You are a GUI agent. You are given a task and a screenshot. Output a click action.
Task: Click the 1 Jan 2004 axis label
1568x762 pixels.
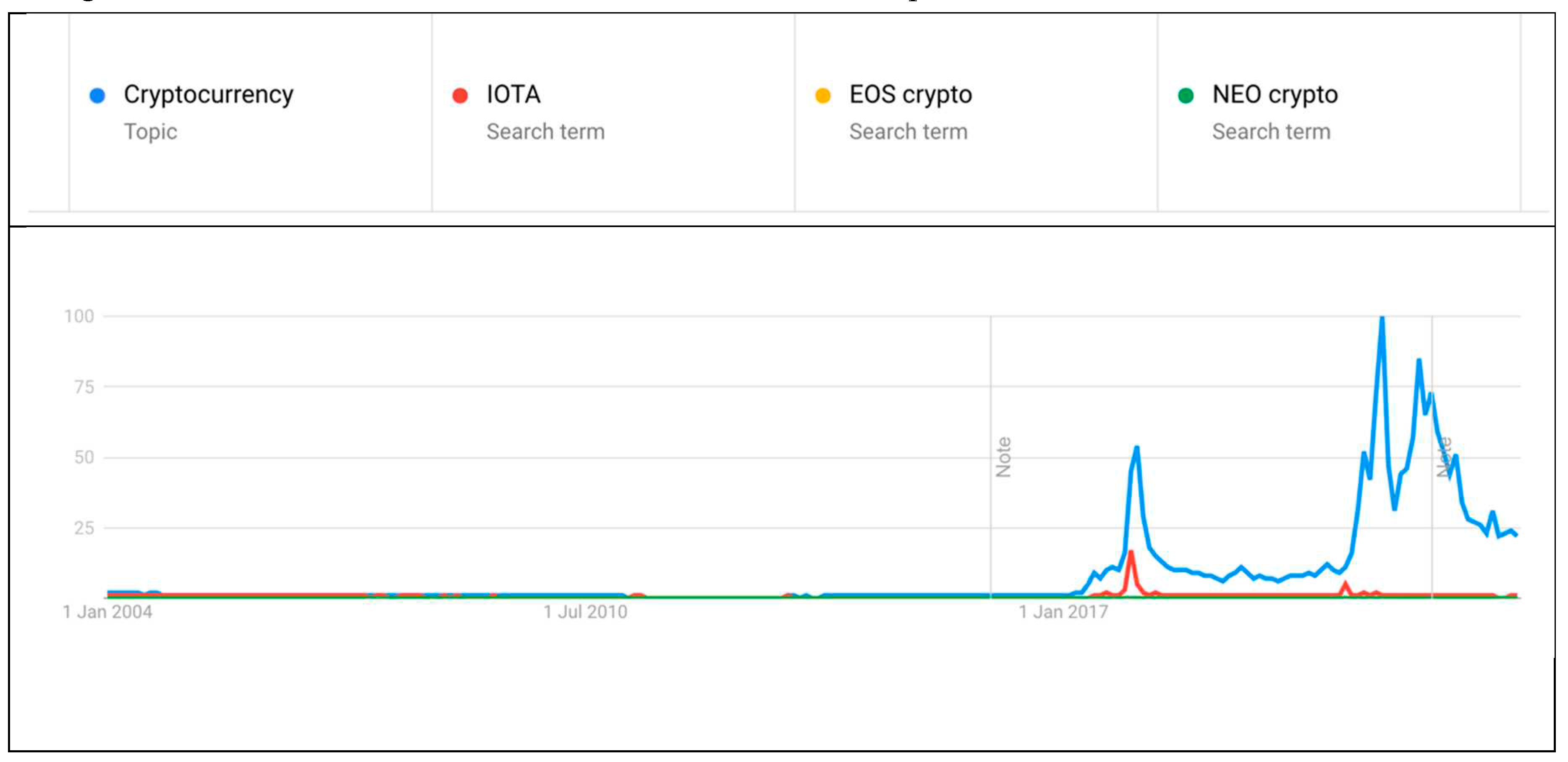(108, 612)
